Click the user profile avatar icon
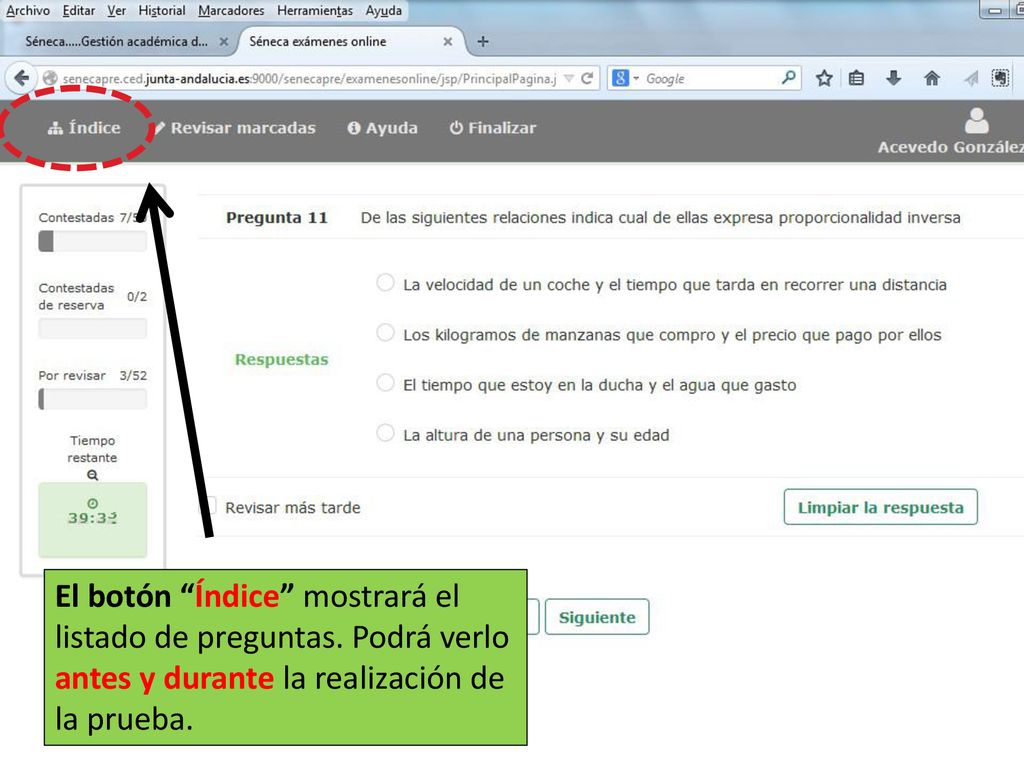This screenshot has width=1024, height=768. coord(977,121)
